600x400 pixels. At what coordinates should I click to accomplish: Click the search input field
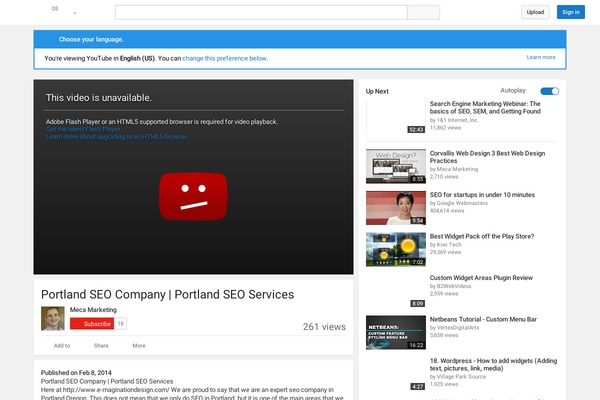tap(261, 12)
